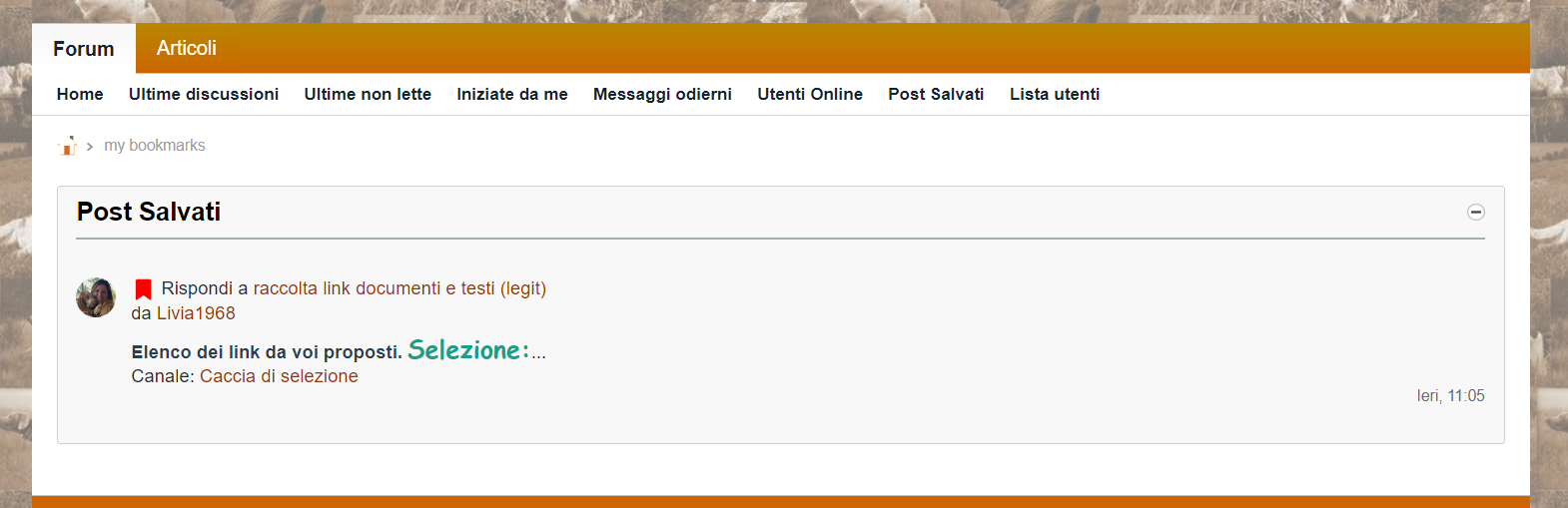The height and width of the screenshot is (508, 1568).
Task: Click the Ieri, 11:05 timestamp
Action: pyautogui.click(x=1450, y=396)
